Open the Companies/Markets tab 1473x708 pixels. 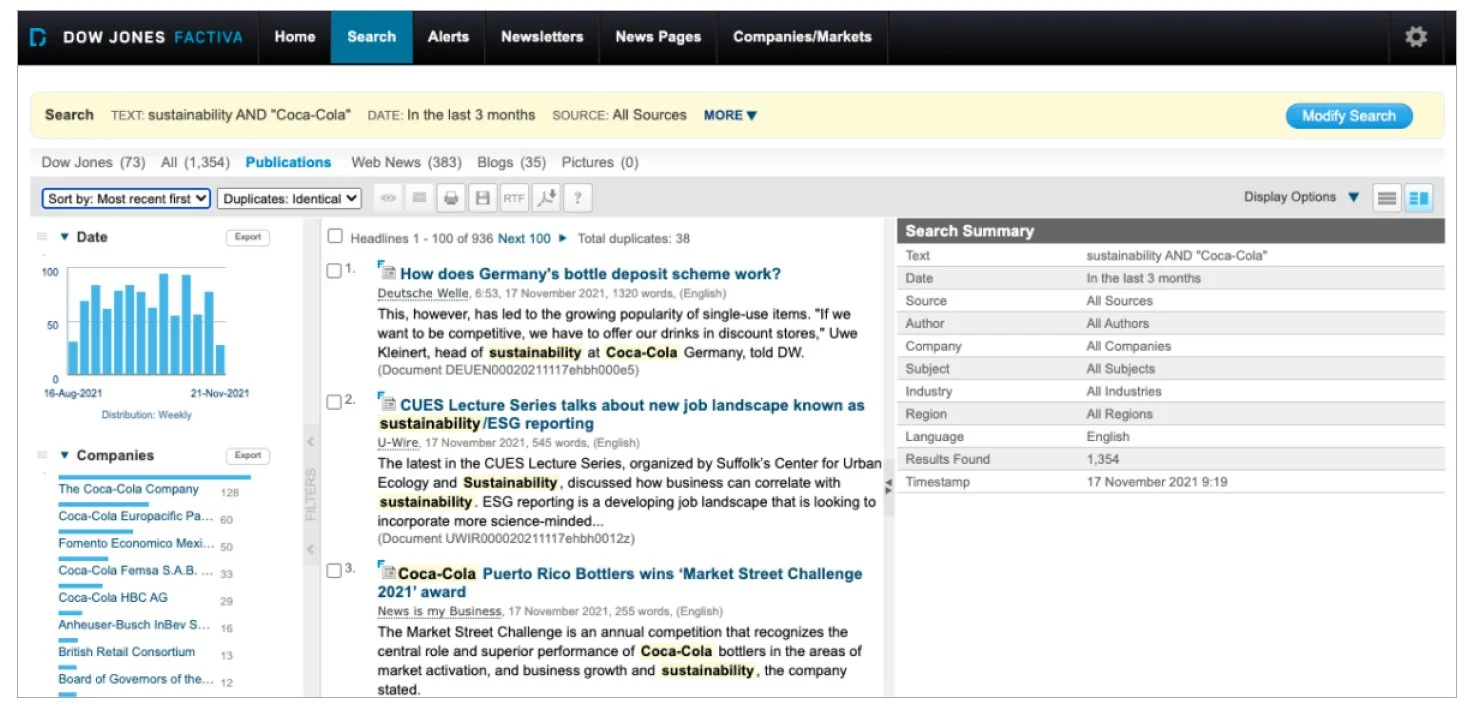click(802, 37)
